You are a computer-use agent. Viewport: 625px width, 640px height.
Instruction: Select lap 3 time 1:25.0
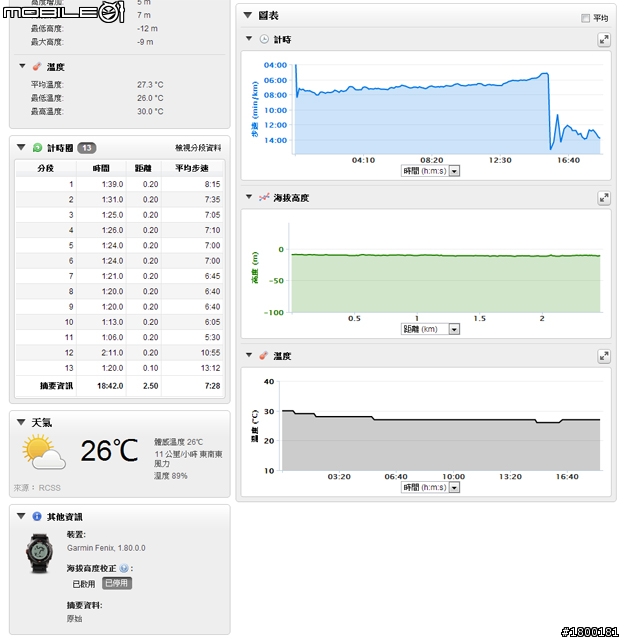coord(112,215)
